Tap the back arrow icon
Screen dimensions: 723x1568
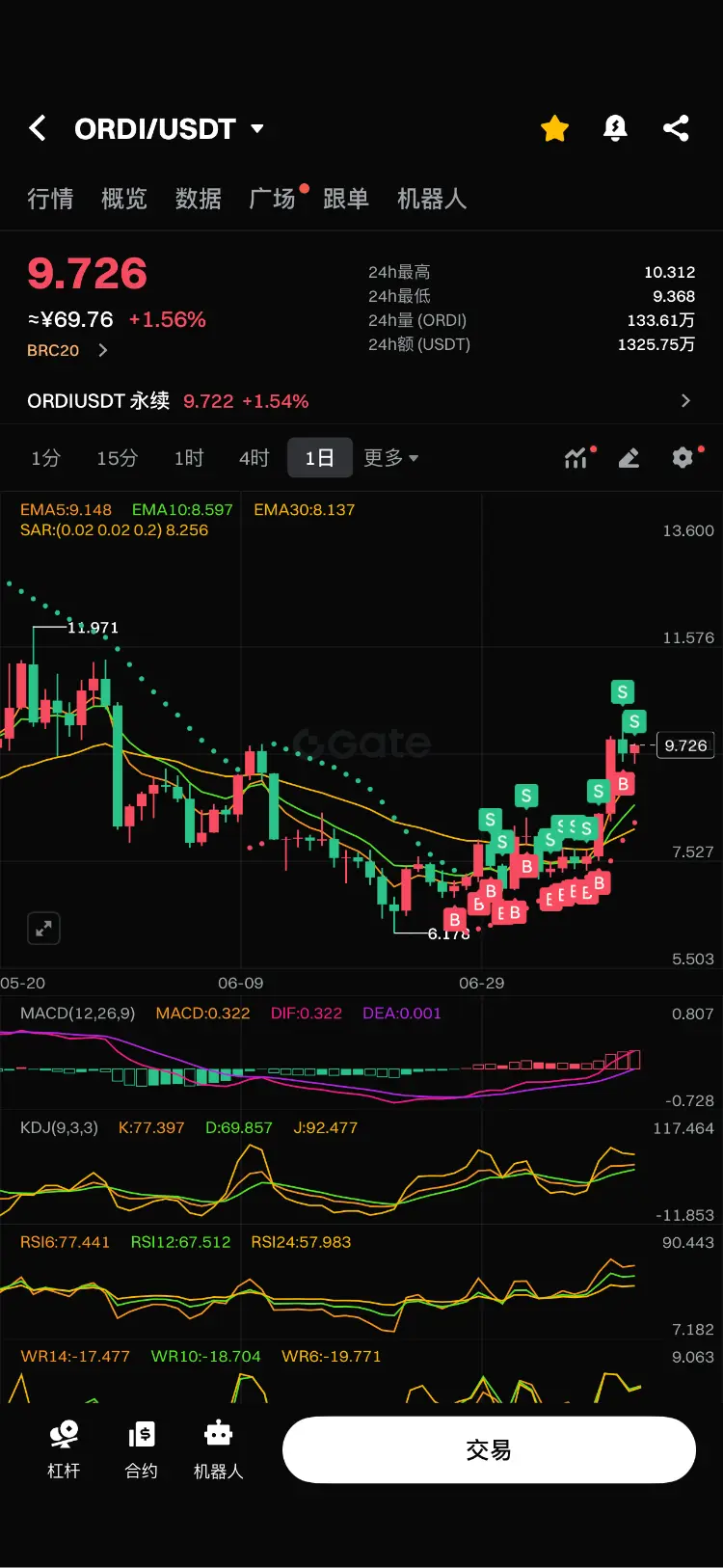[x=38, y=128]
